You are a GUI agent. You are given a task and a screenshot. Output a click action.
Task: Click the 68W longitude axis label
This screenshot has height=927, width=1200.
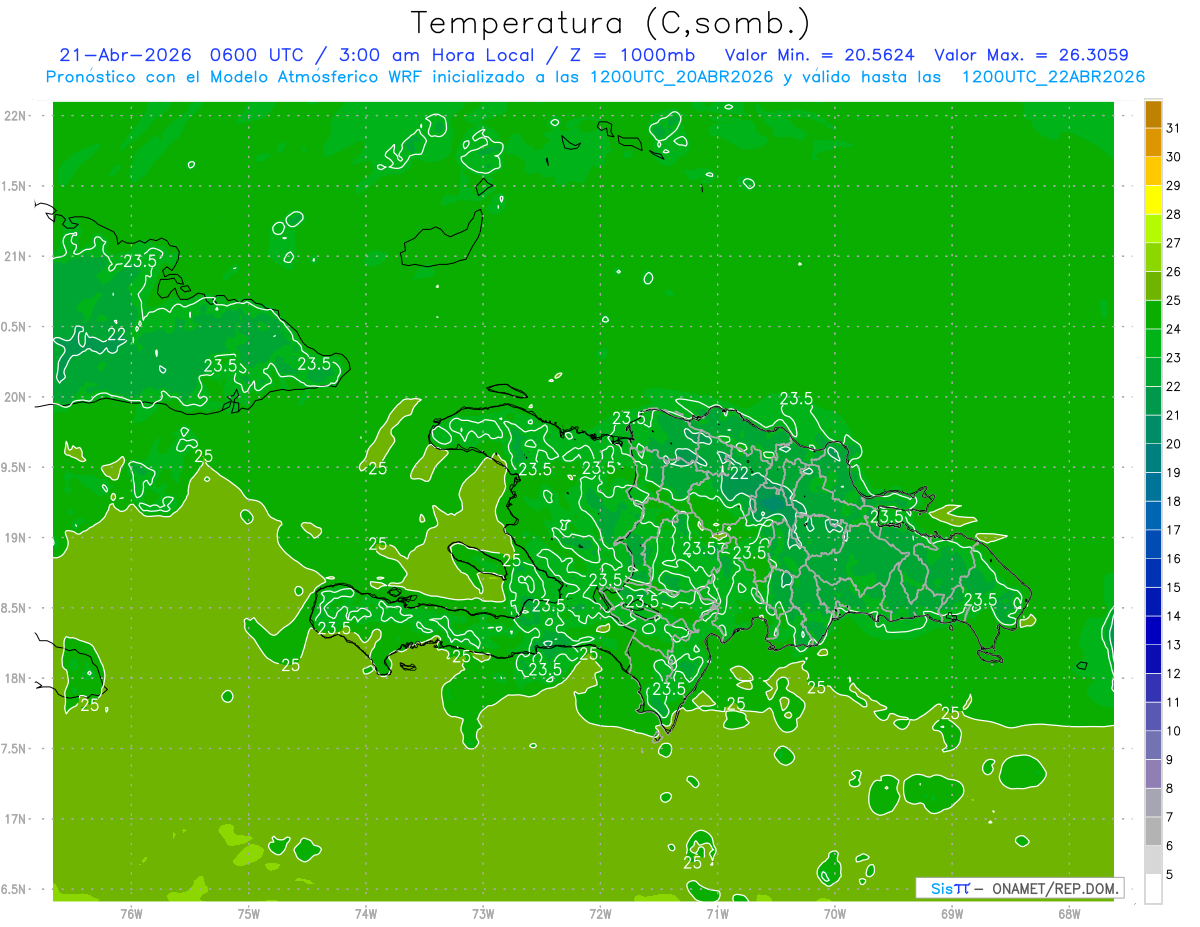[1069, 913]
